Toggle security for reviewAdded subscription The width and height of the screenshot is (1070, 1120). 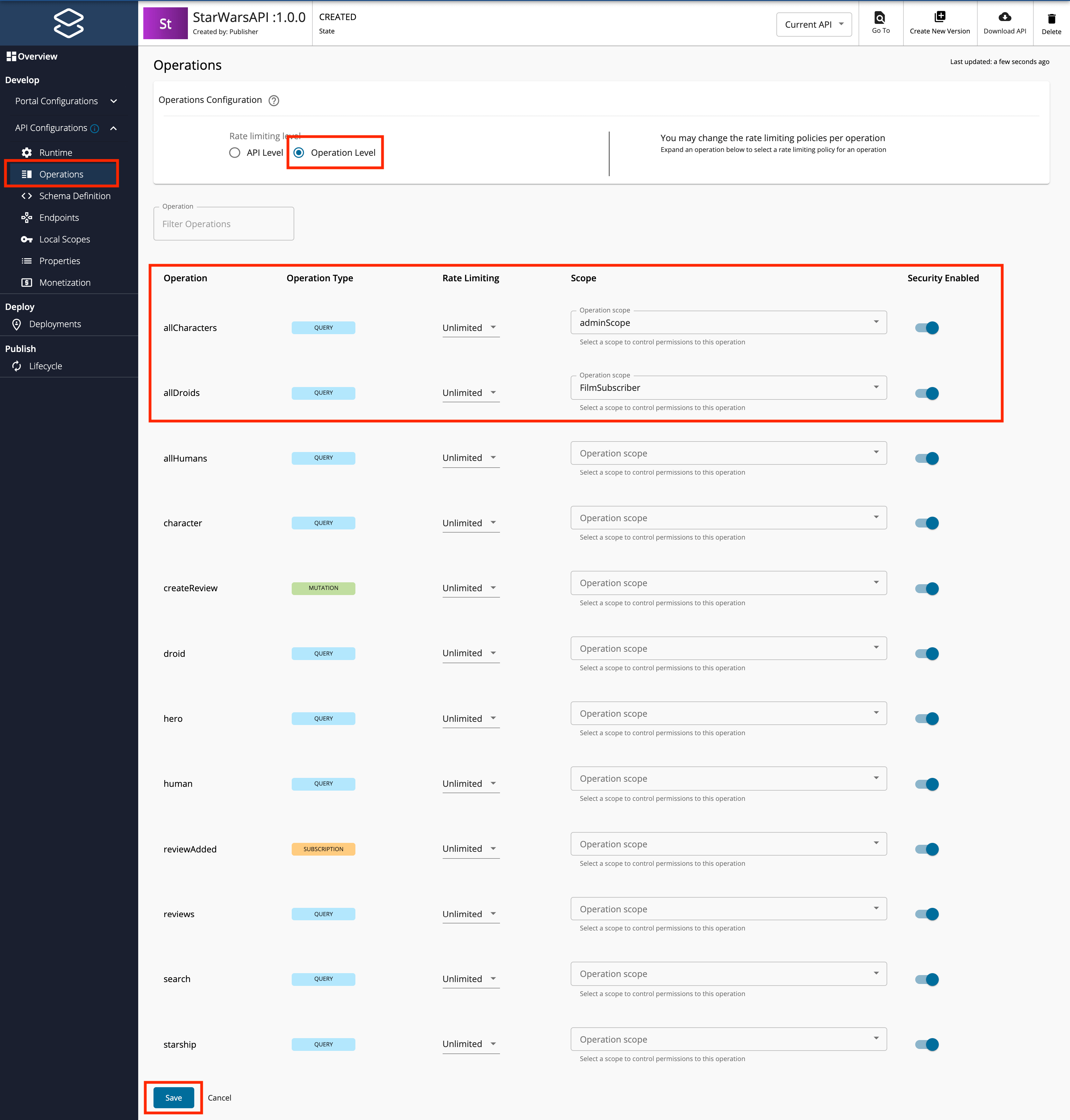click(x=927, y=849)
